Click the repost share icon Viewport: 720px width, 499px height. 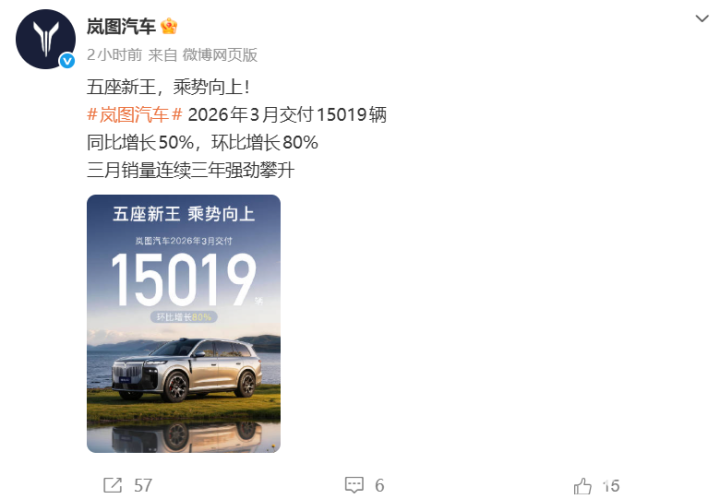(x=112, y=485)
